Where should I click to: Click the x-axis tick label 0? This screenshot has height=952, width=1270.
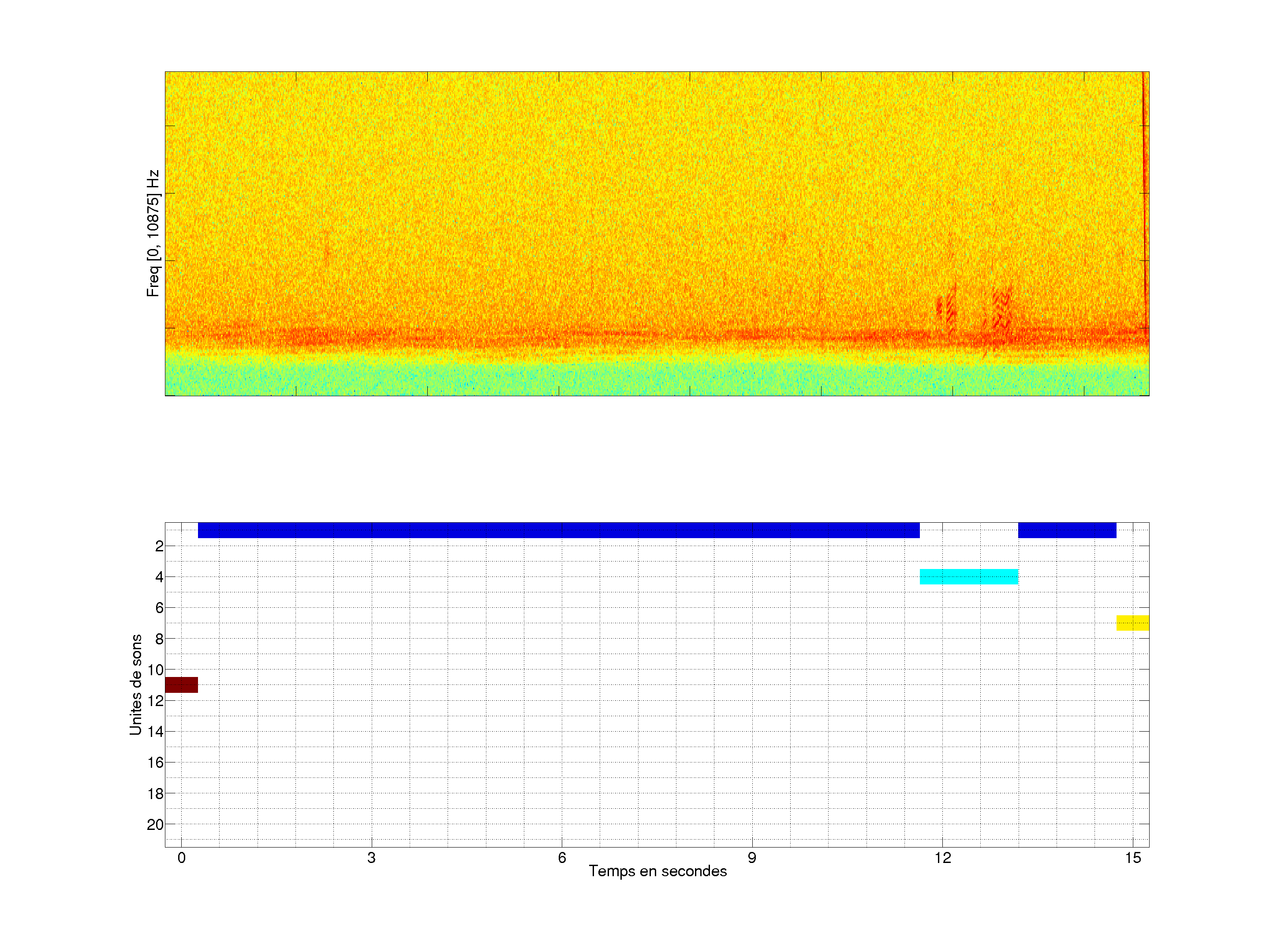click(181, 858)
